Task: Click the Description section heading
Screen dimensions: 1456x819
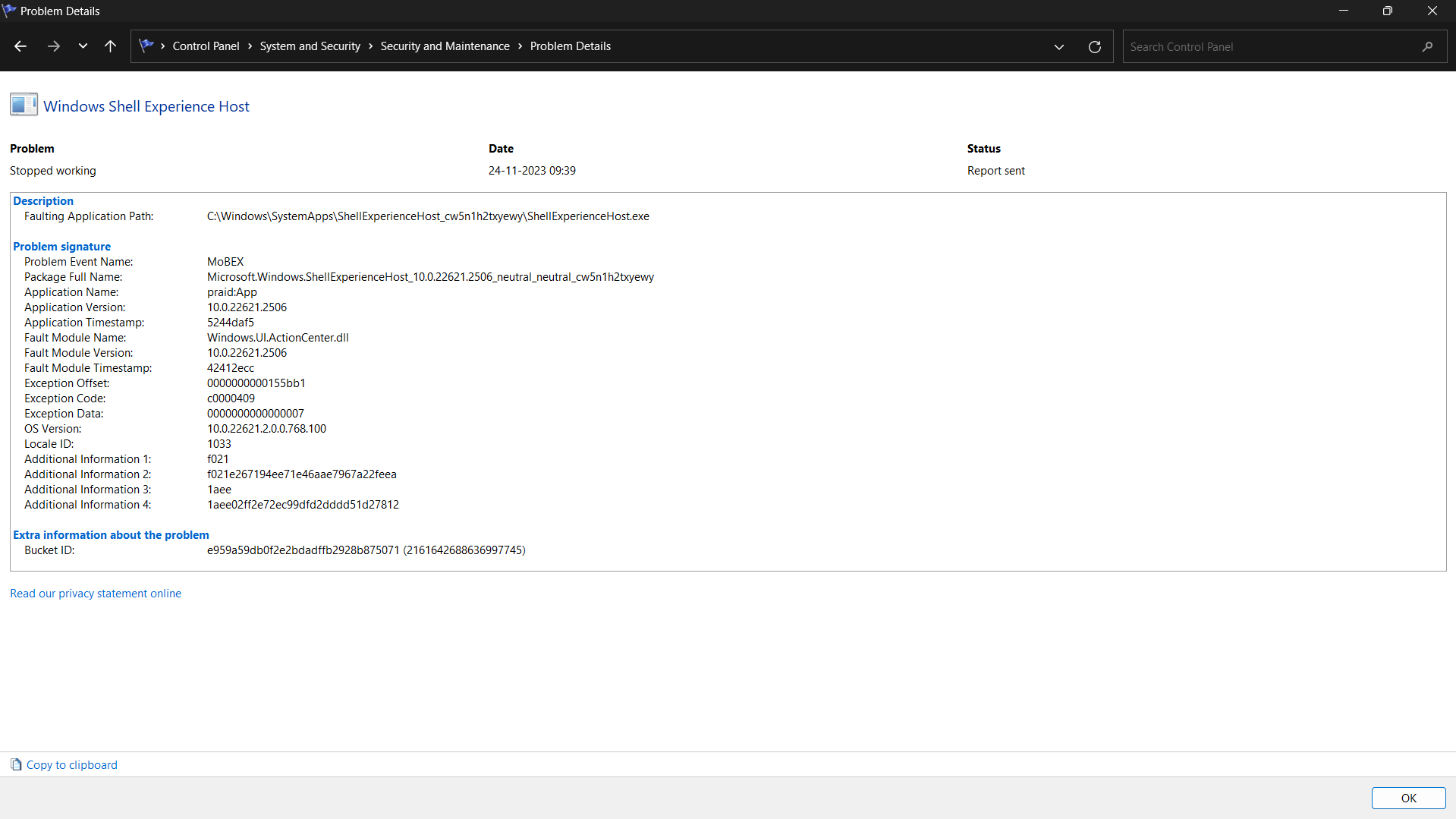Action: click(x=43, y=201)
